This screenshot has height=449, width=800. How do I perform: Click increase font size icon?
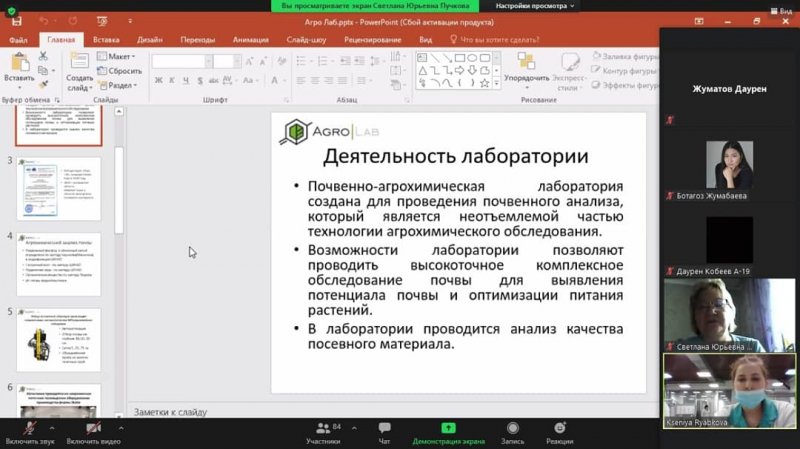249,61
